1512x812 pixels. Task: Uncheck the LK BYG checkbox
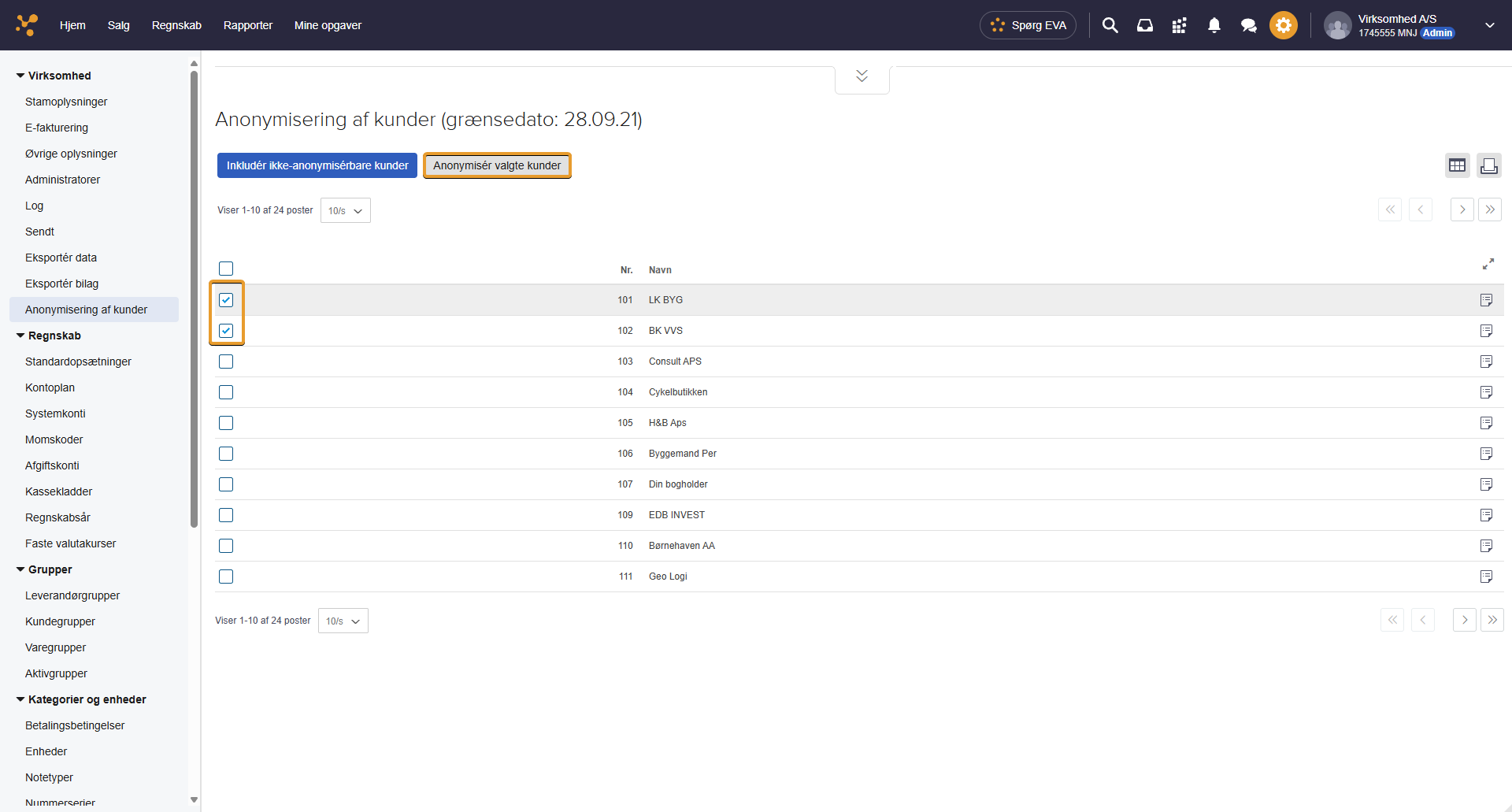click(x=226, y=300)
